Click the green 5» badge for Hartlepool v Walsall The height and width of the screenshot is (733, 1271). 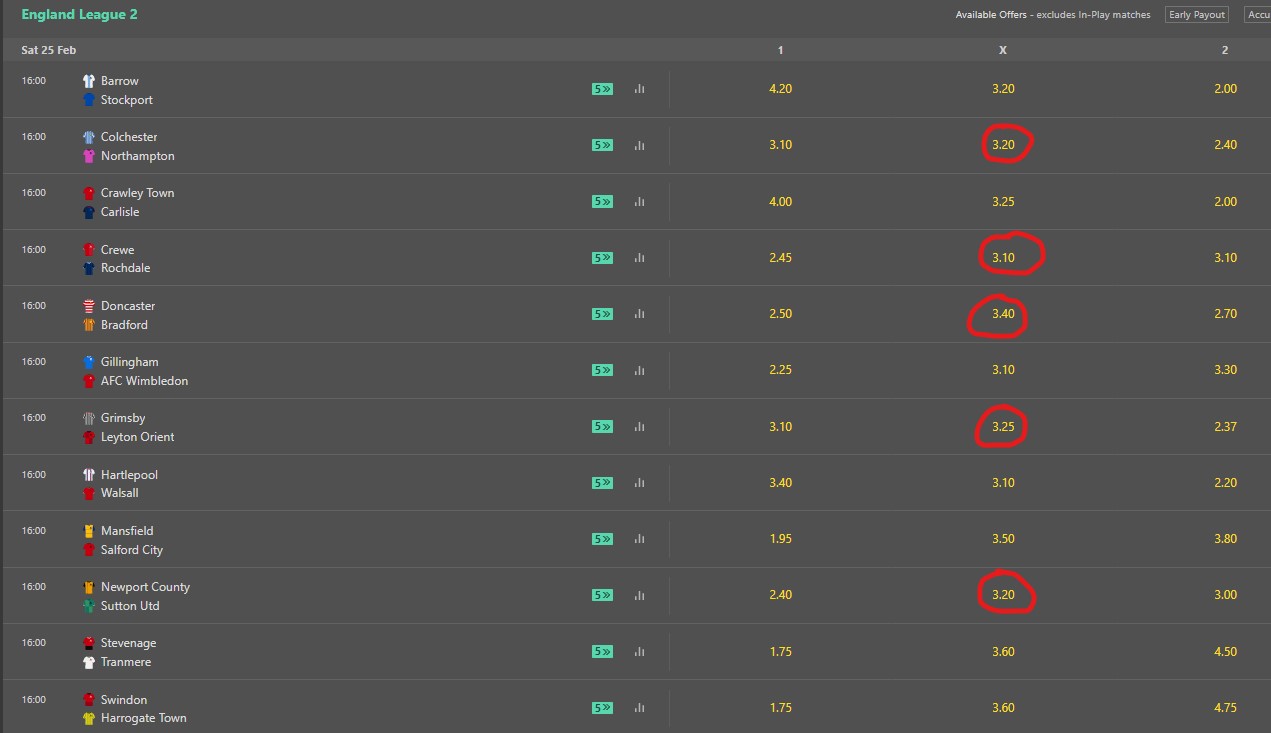click(602, 483)
